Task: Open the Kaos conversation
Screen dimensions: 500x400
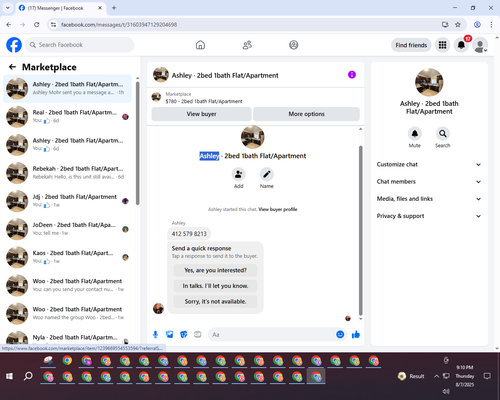Action: [68, 257]
